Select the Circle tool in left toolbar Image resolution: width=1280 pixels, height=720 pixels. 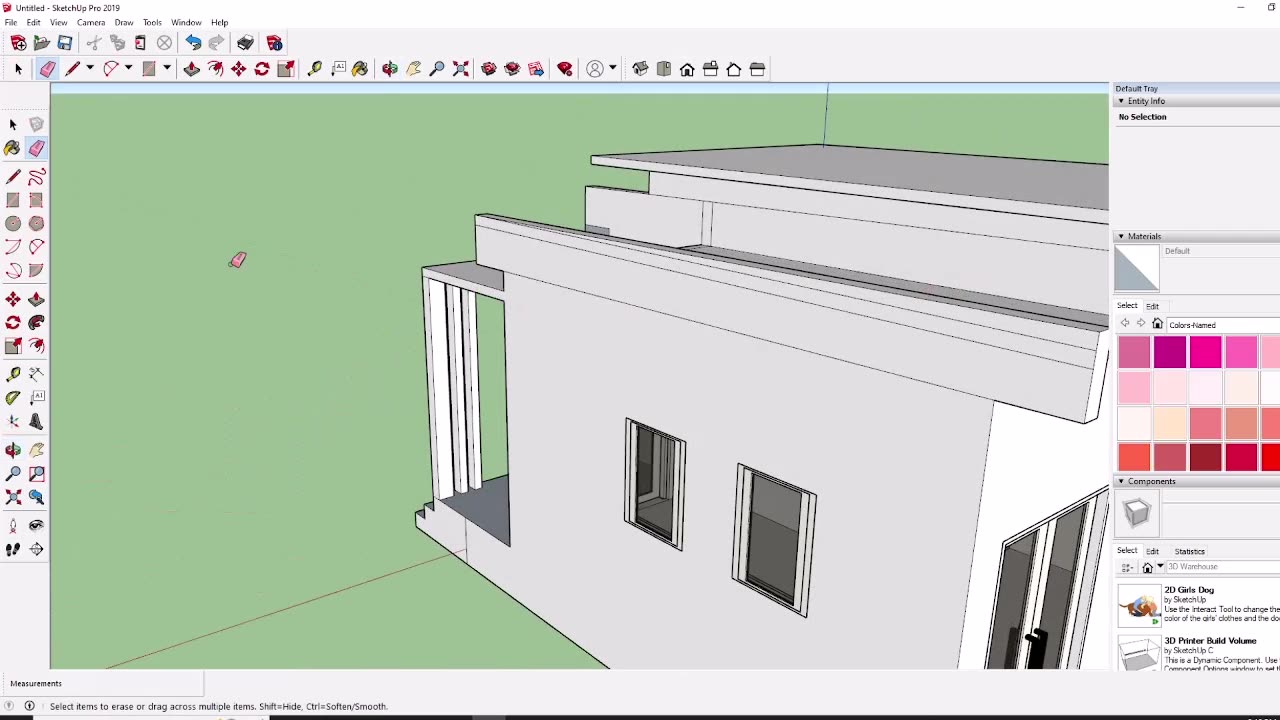tap(13, 224)
